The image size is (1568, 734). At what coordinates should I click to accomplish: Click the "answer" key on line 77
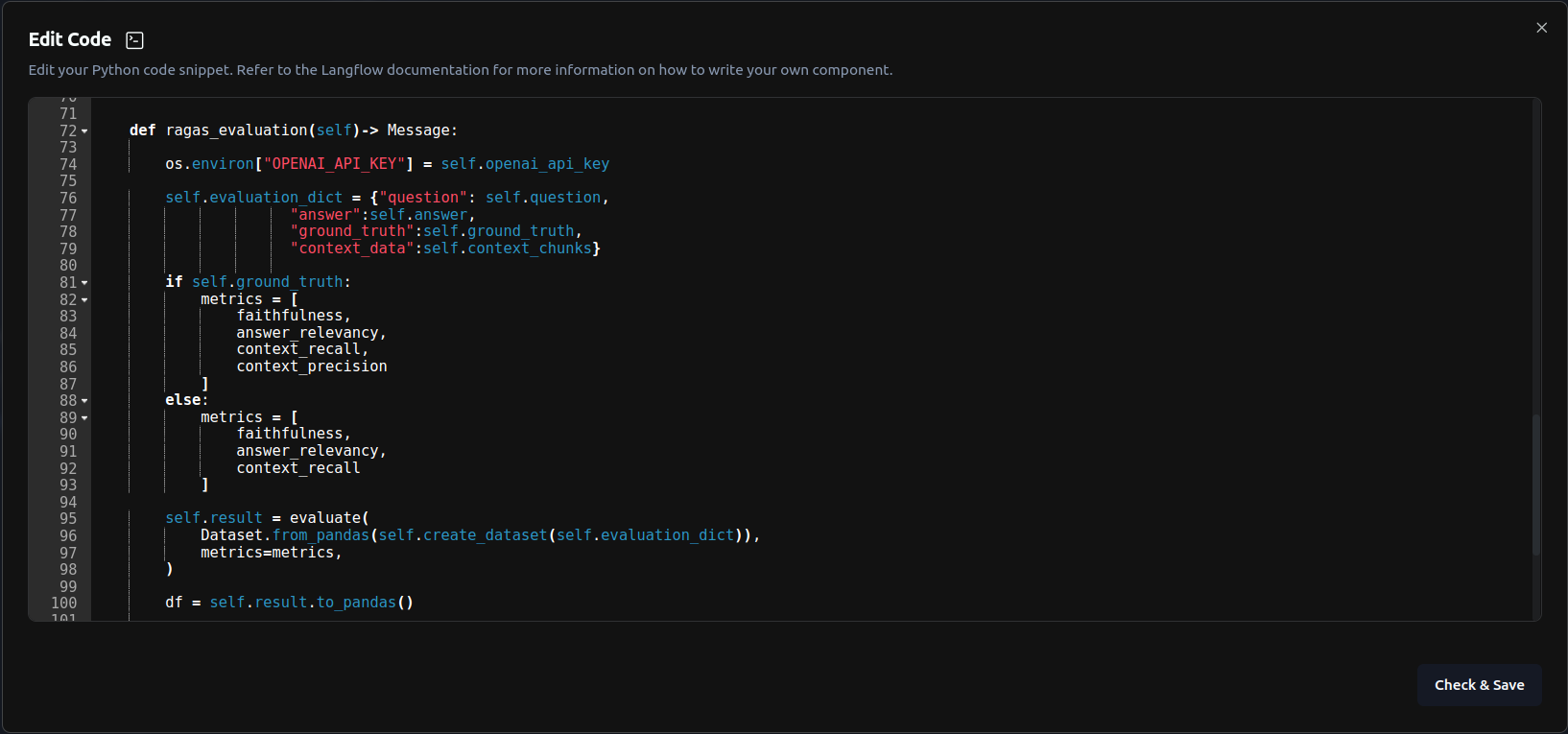325,215
